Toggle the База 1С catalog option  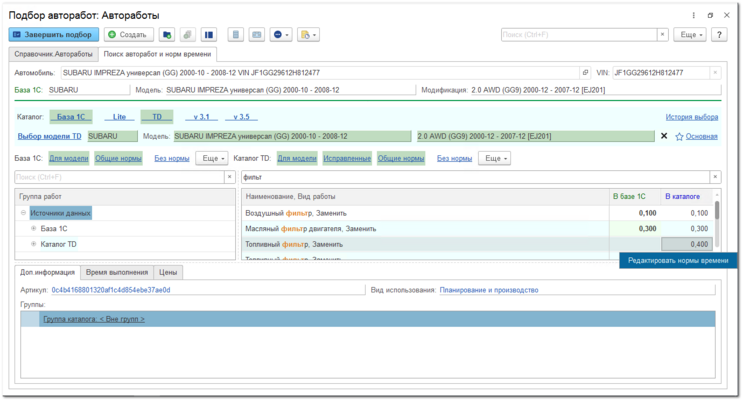click(71, 117)
